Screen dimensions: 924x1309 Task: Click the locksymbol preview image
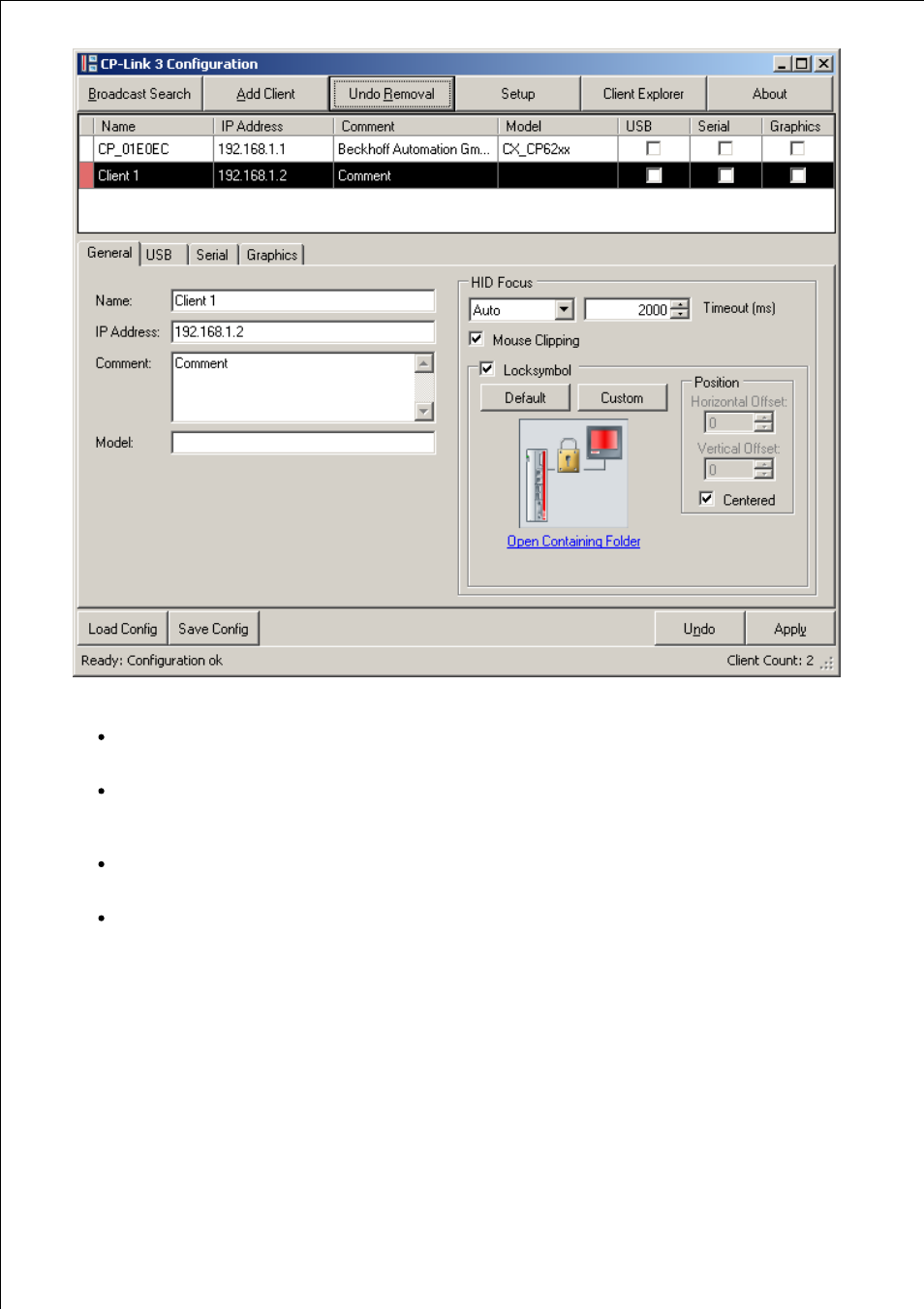[x=573, y=473]
